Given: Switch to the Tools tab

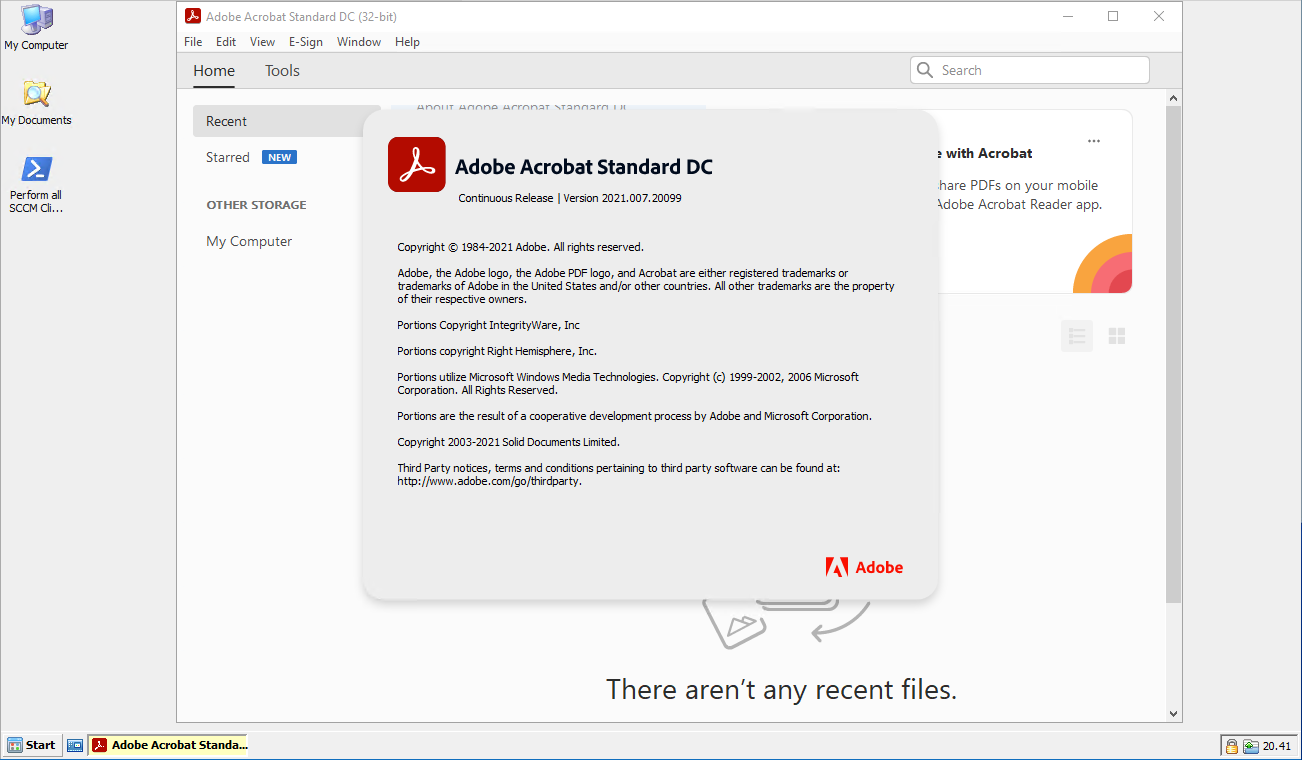Looking at the screenshot, I should click(282, 71).
